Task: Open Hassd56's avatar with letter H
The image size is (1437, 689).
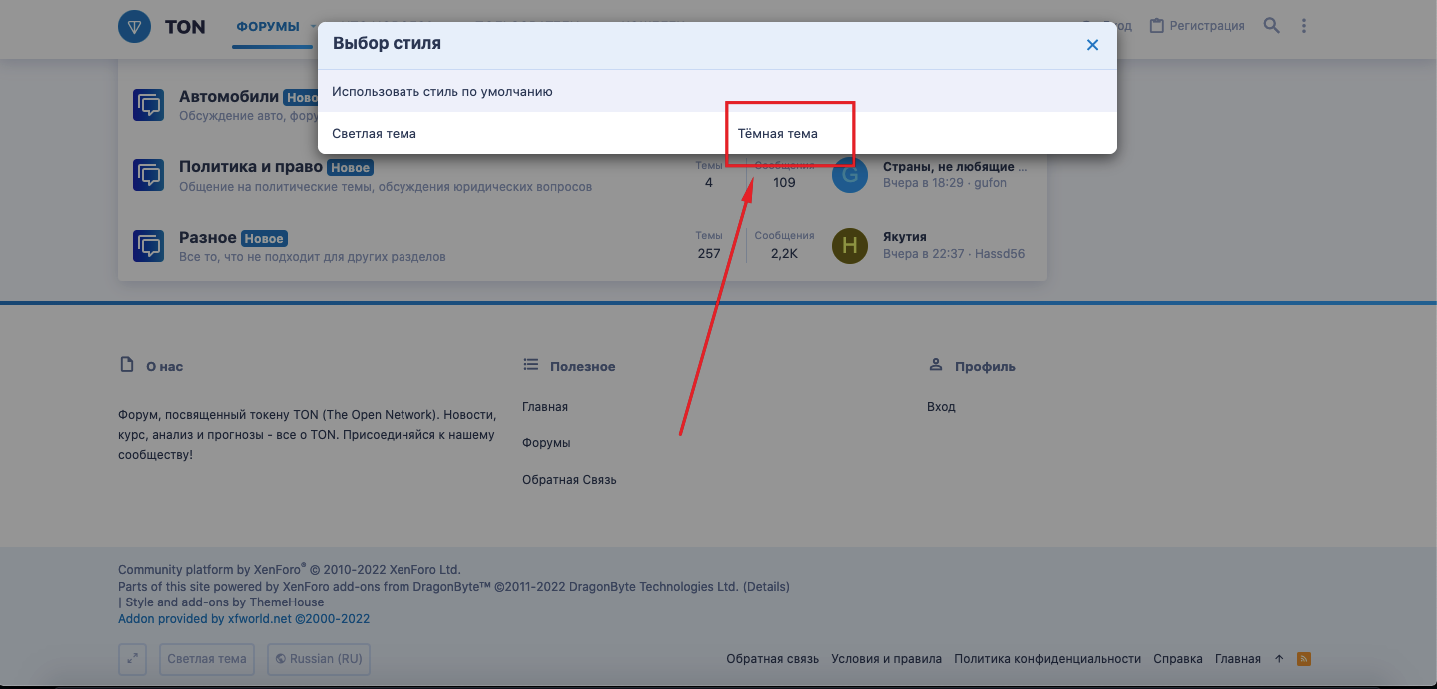Action: [x=850, y=245]
